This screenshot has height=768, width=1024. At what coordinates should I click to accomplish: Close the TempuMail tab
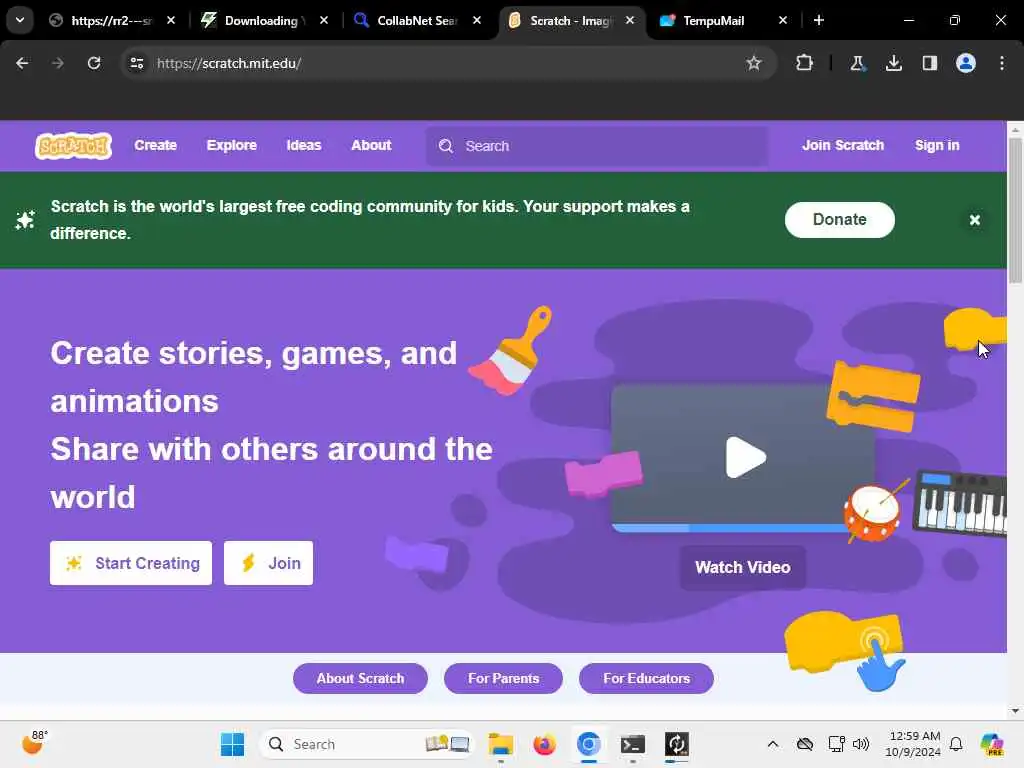tap(783, 20)
